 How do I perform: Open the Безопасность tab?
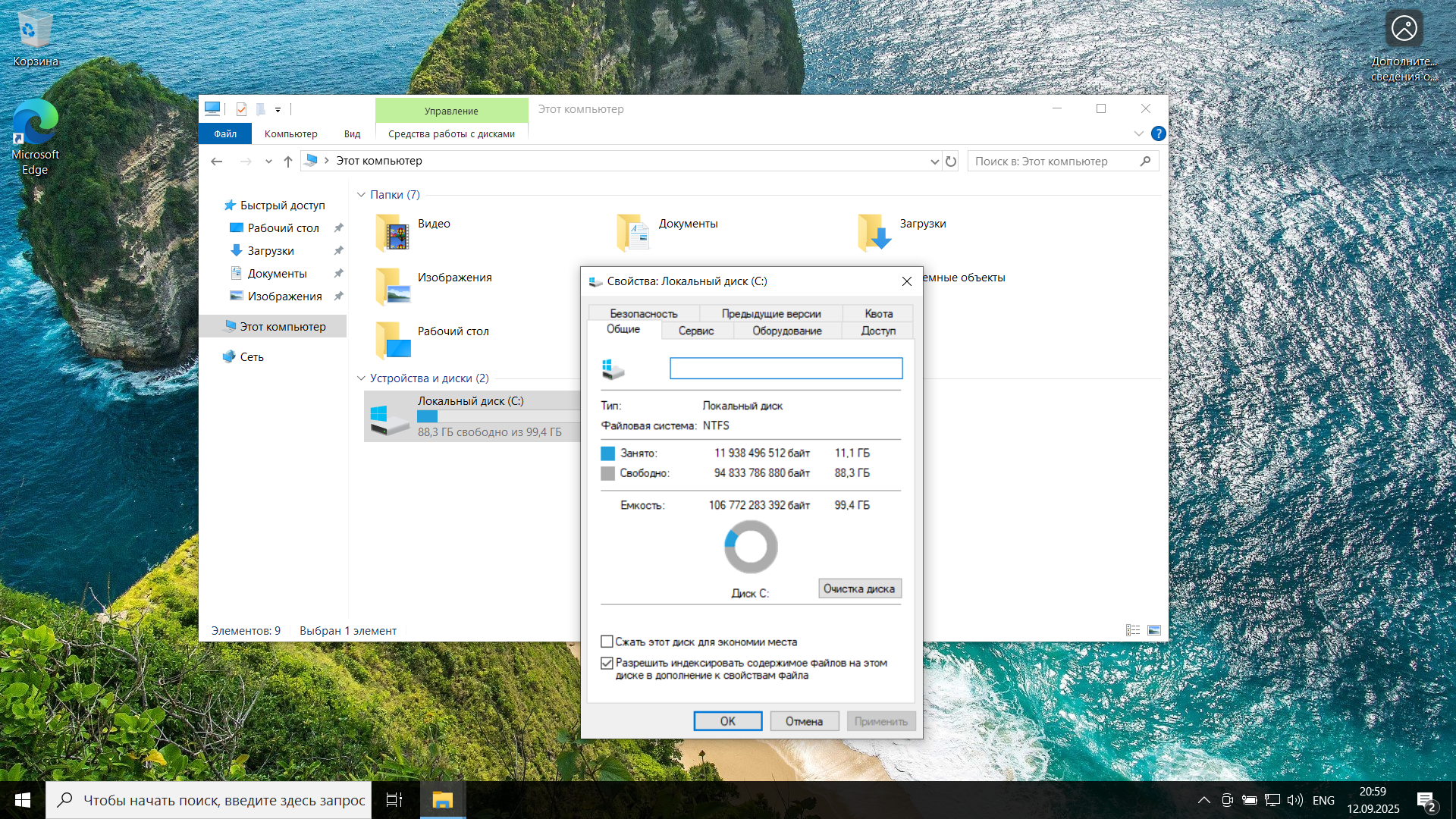[643, 313]
